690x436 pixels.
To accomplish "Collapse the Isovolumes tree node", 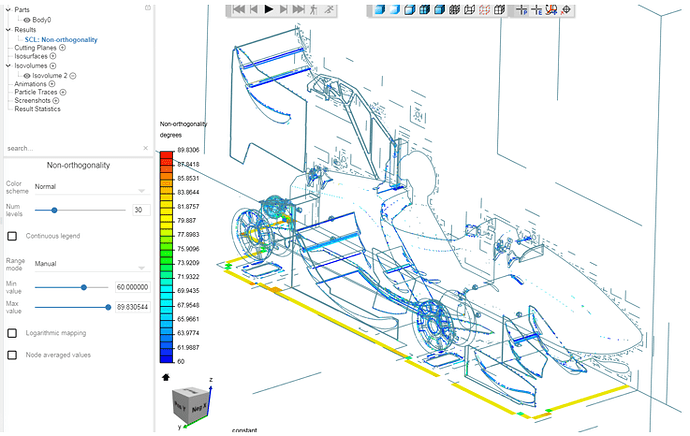I will (8, 66).
